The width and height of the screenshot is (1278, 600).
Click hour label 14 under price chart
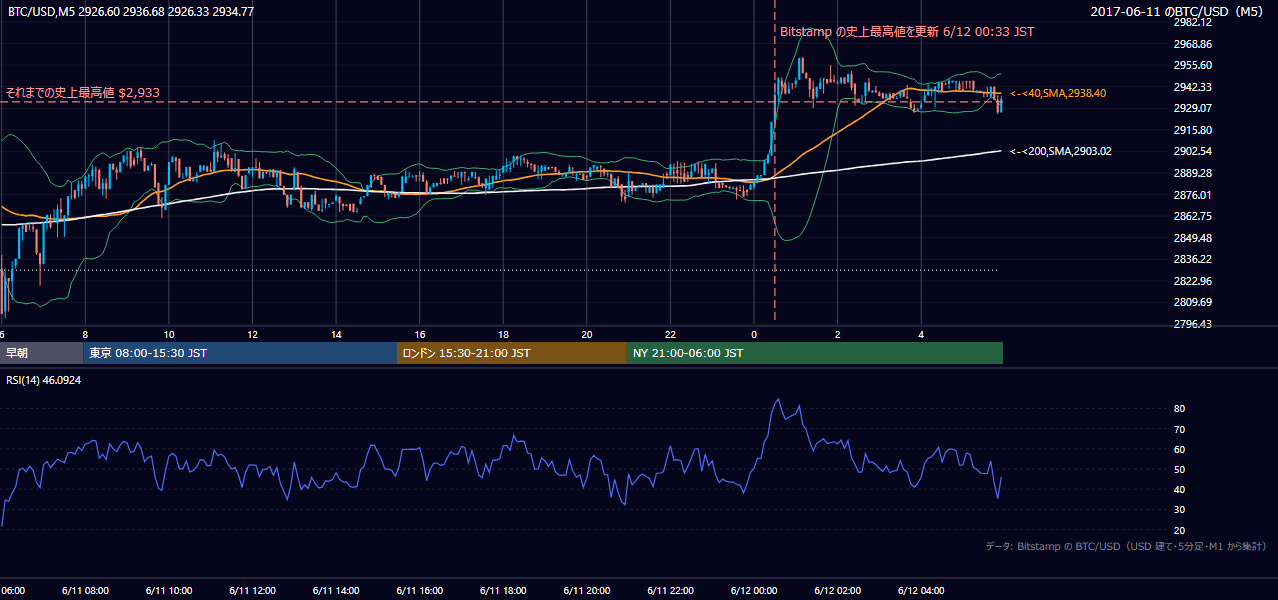[336, 335]
